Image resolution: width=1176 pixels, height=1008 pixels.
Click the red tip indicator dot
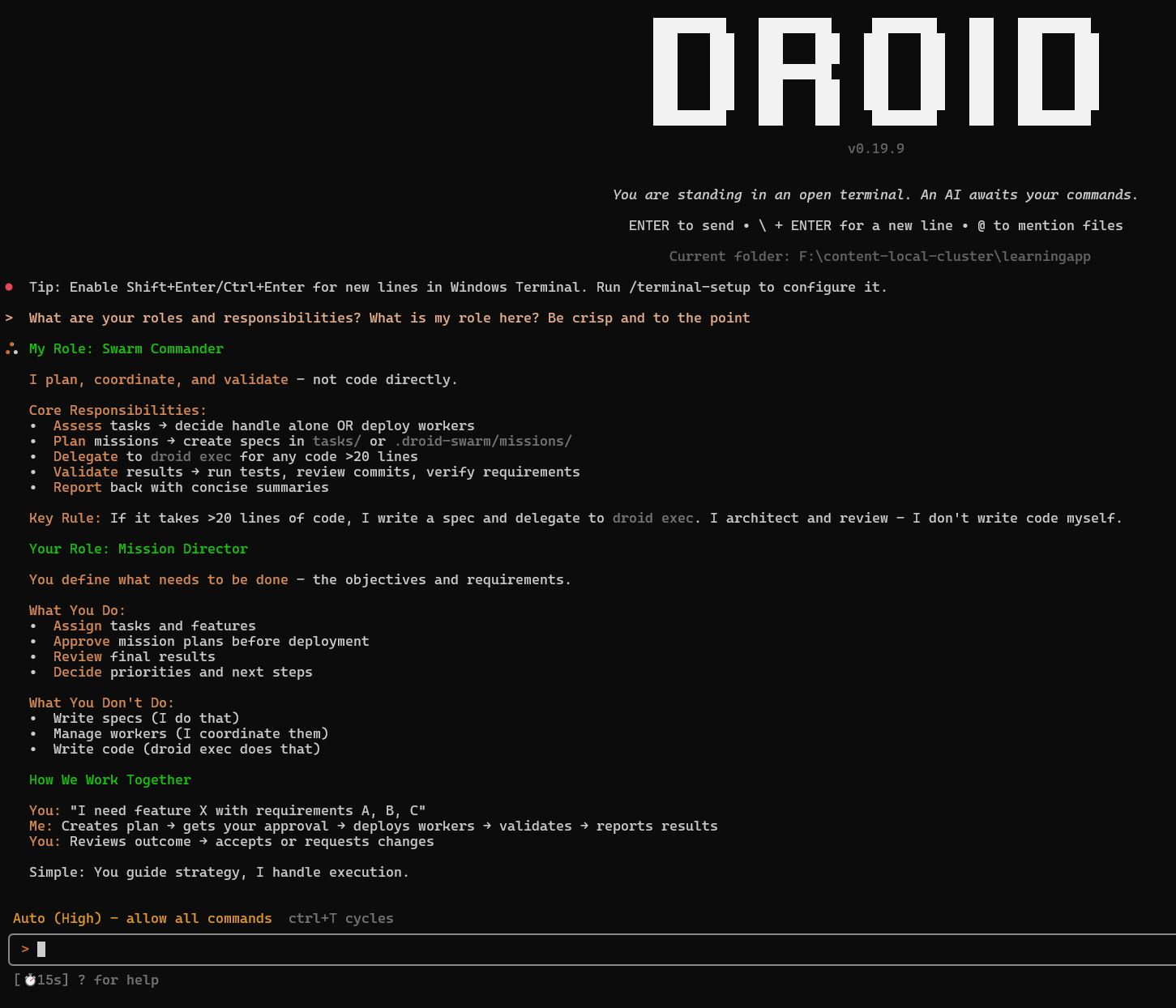tap(9, 286)
